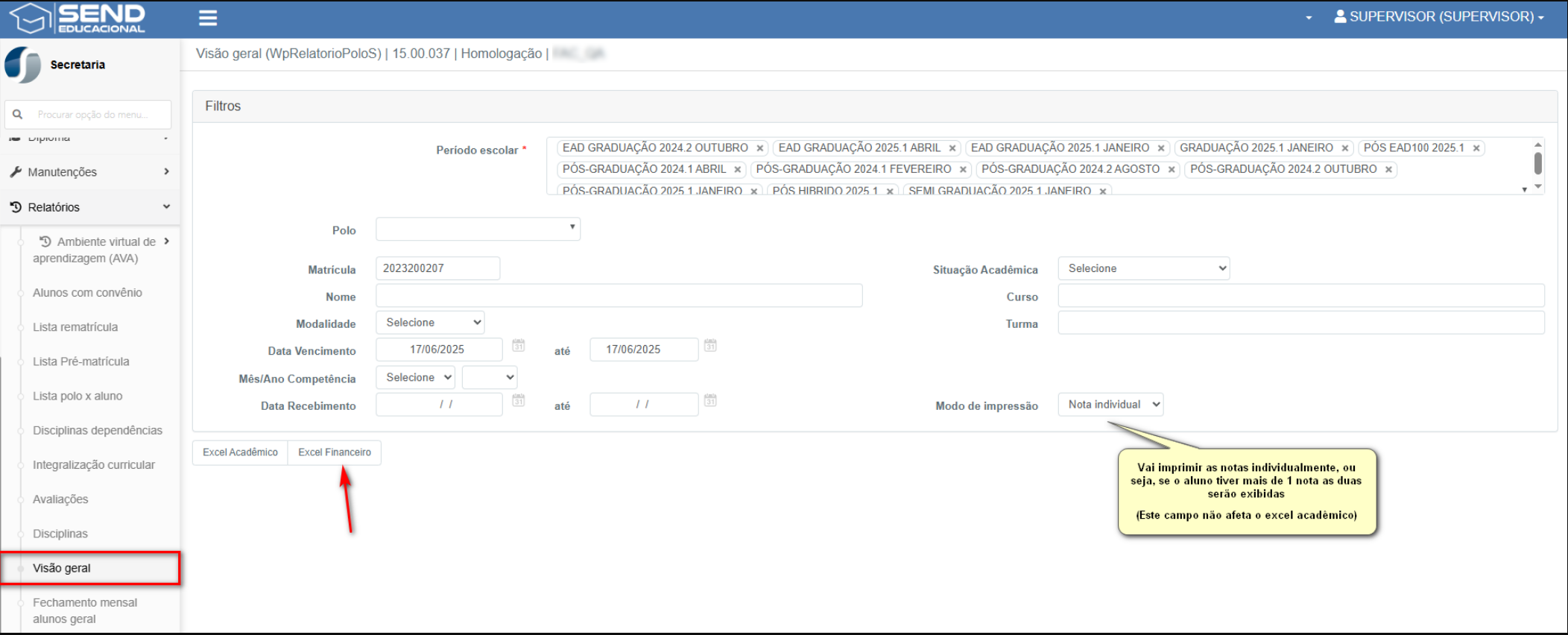This screenshot has width=1568, height=635.
Task: Open the Situação Acadêmica select box
Action: pyautogui.click(x=1143, y=268)
